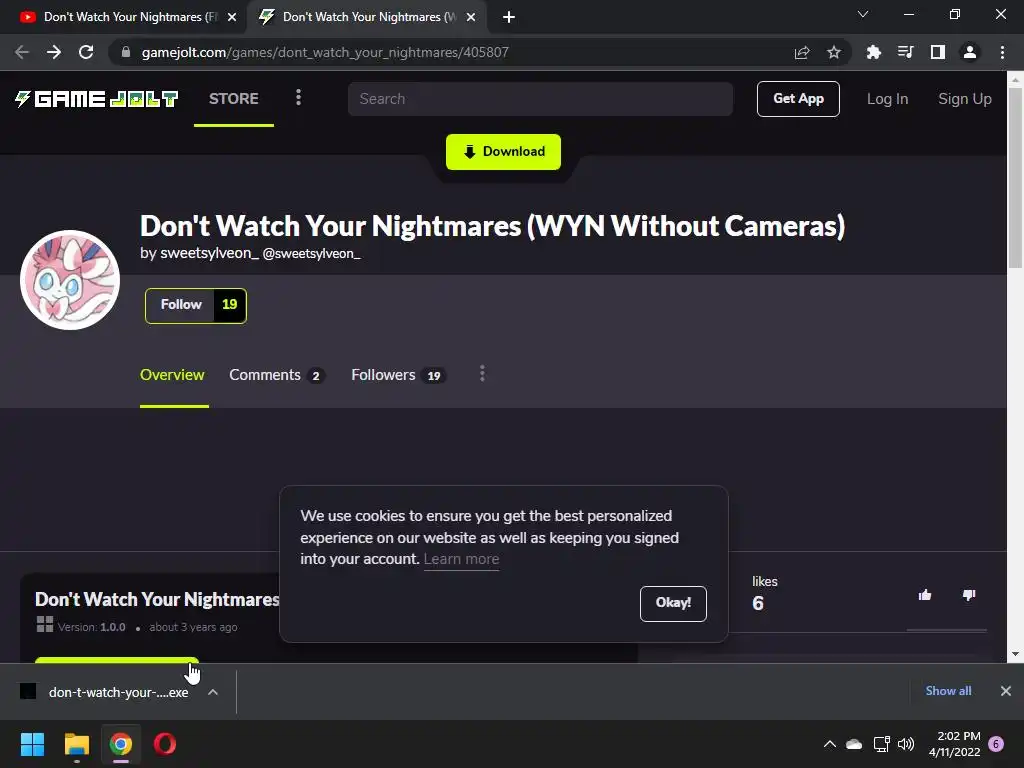Image resolution: width=1024 pixels, height=768 pixels.
Task: Close the downloads bar
Action: point(1006,691)
